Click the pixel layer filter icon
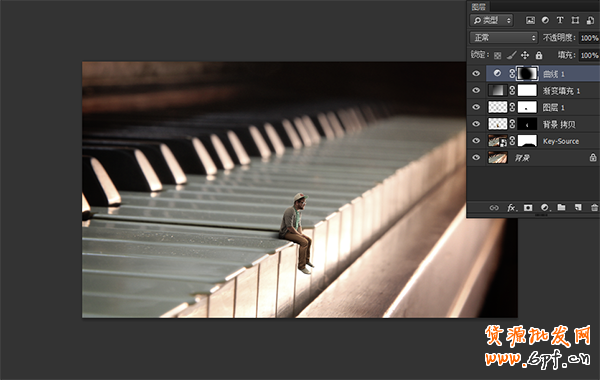 [530, 20]
